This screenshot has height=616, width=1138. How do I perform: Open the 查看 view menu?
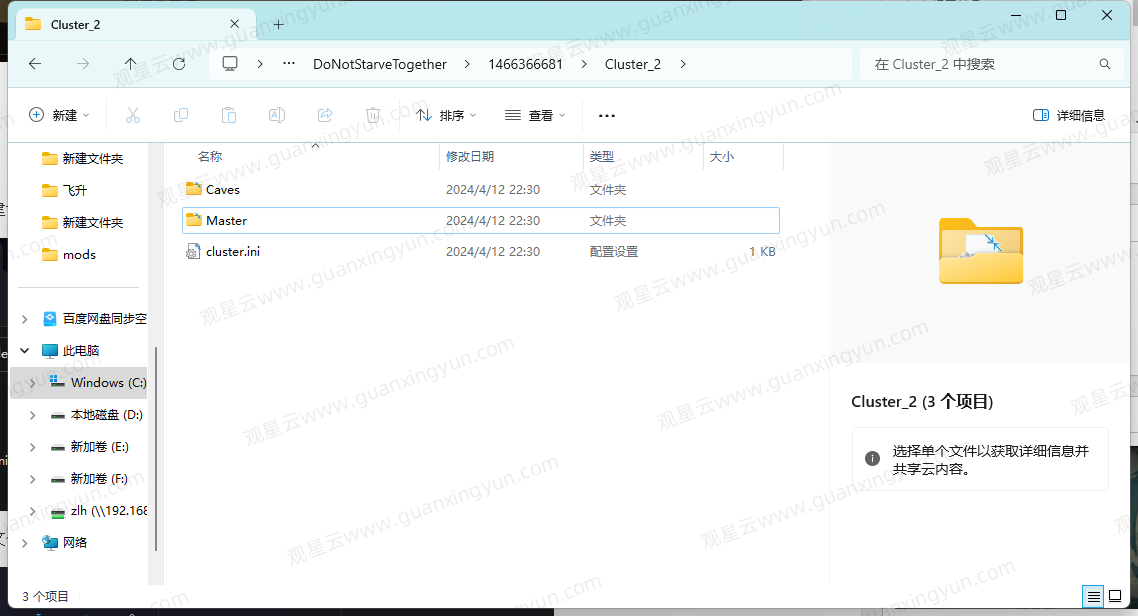click(535, 115)
